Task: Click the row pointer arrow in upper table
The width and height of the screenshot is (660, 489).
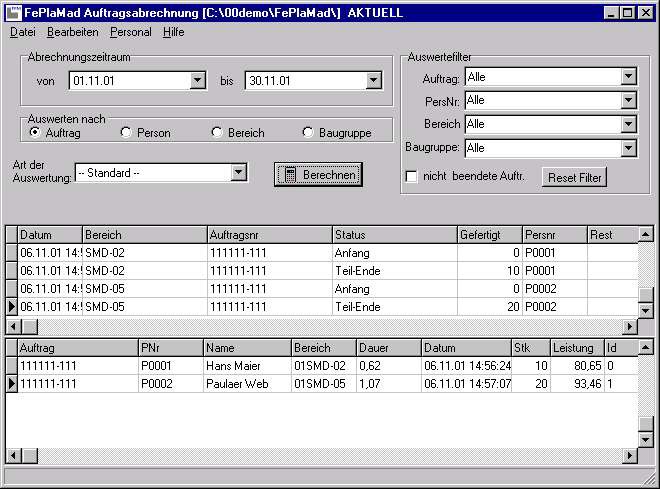Action: [11, 307]
